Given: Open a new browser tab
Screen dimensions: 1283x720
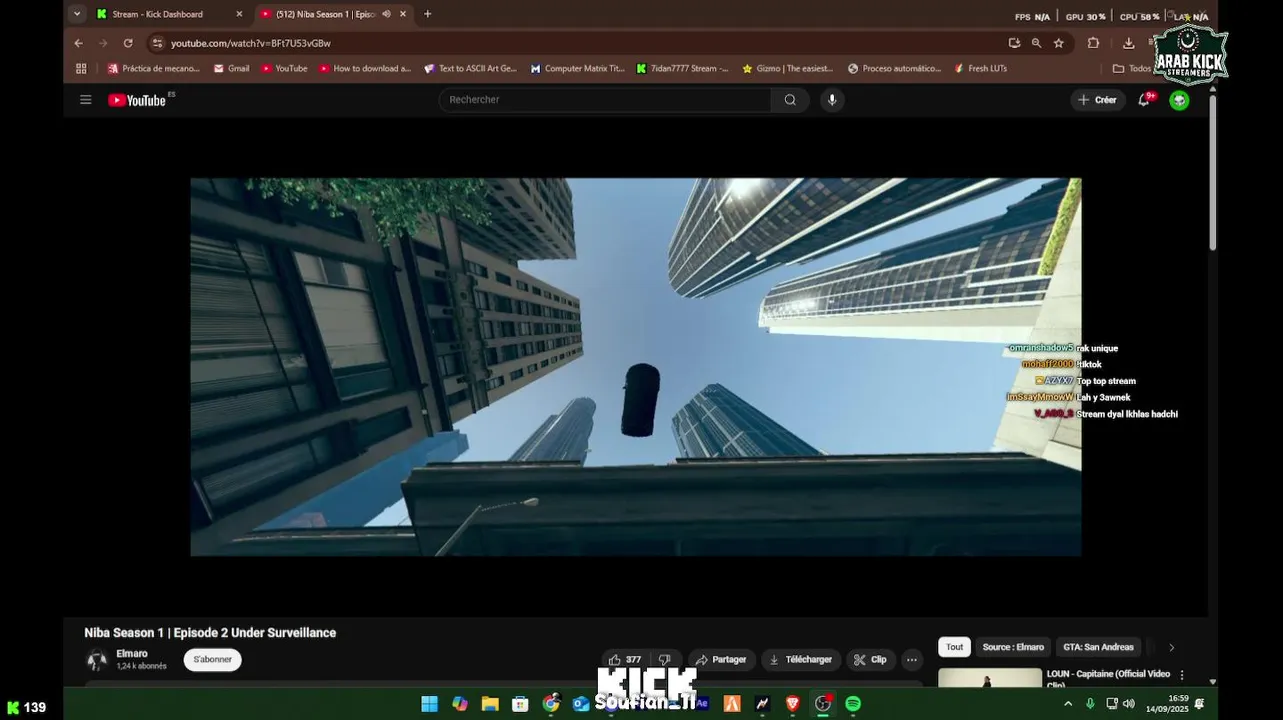Looking at the screenshot, I should click(428, 14).
